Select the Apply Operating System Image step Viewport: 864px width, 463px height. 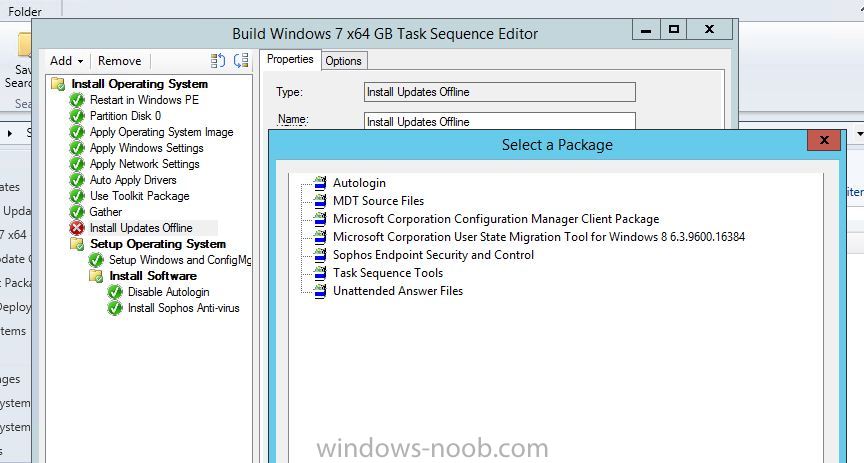point(161,132)
